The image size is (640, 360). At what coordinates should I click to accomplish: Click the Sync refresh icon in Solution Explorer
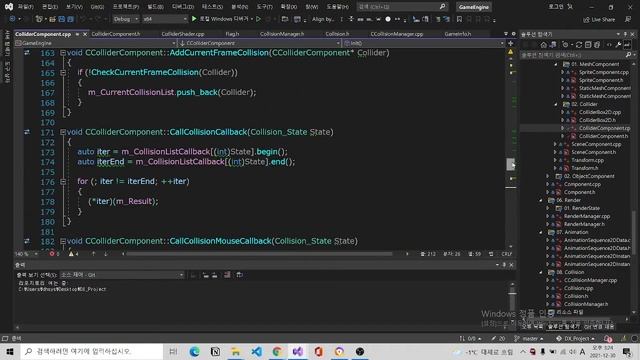pos(578,44)
